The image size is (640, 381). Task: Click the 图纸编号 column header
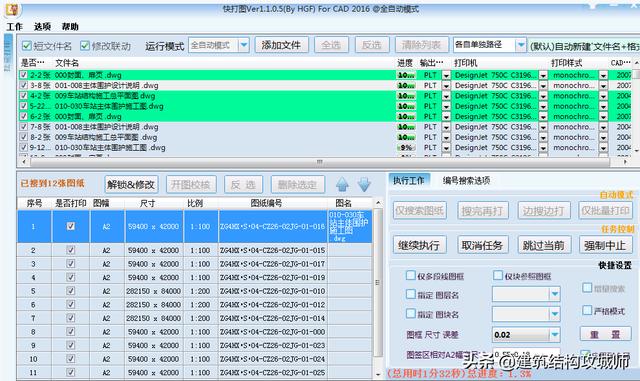[x=267, y=203]
